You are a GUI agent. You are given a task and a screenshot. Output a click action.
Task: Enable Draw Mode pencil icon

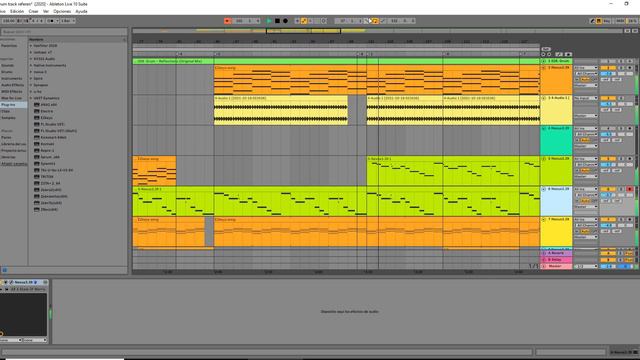(592, 20)
